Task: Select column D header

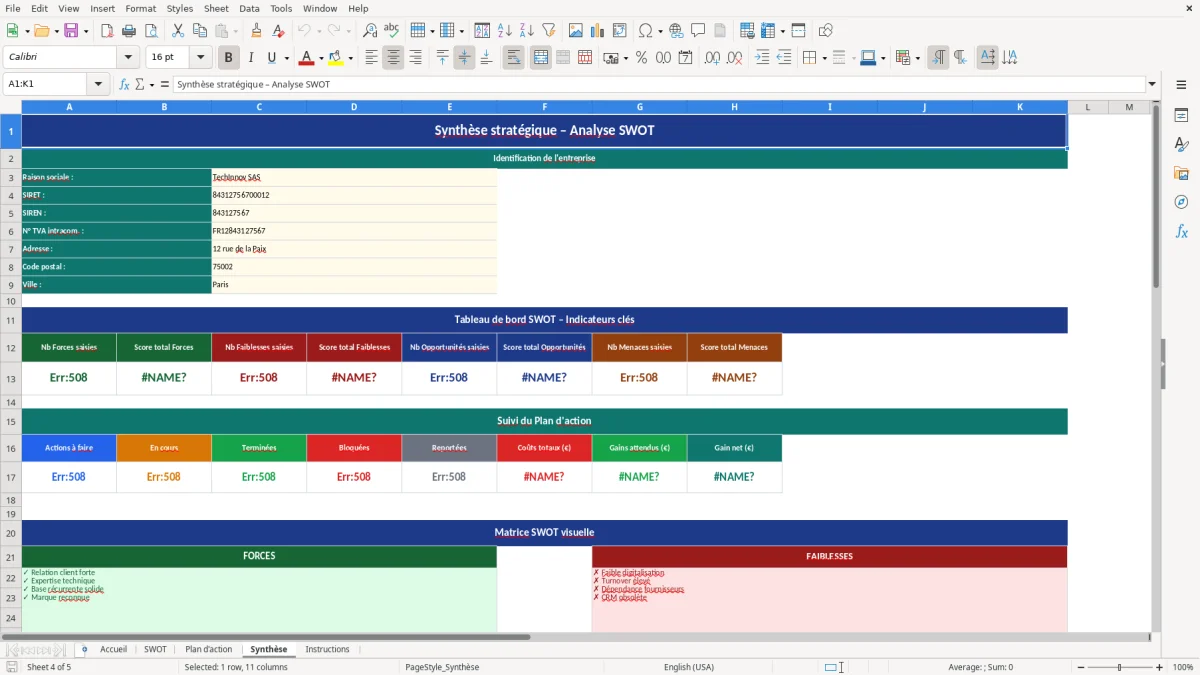Action: 354,106
